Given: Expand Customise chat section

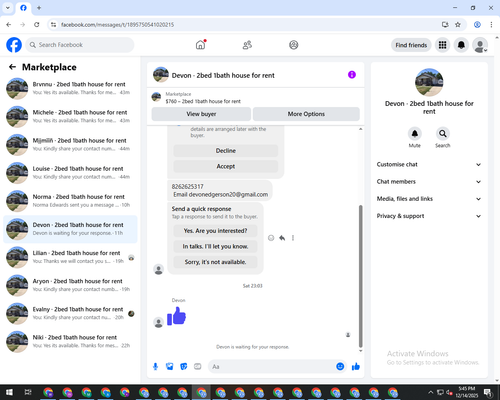Looking at the screenshot, I should 429,164.
